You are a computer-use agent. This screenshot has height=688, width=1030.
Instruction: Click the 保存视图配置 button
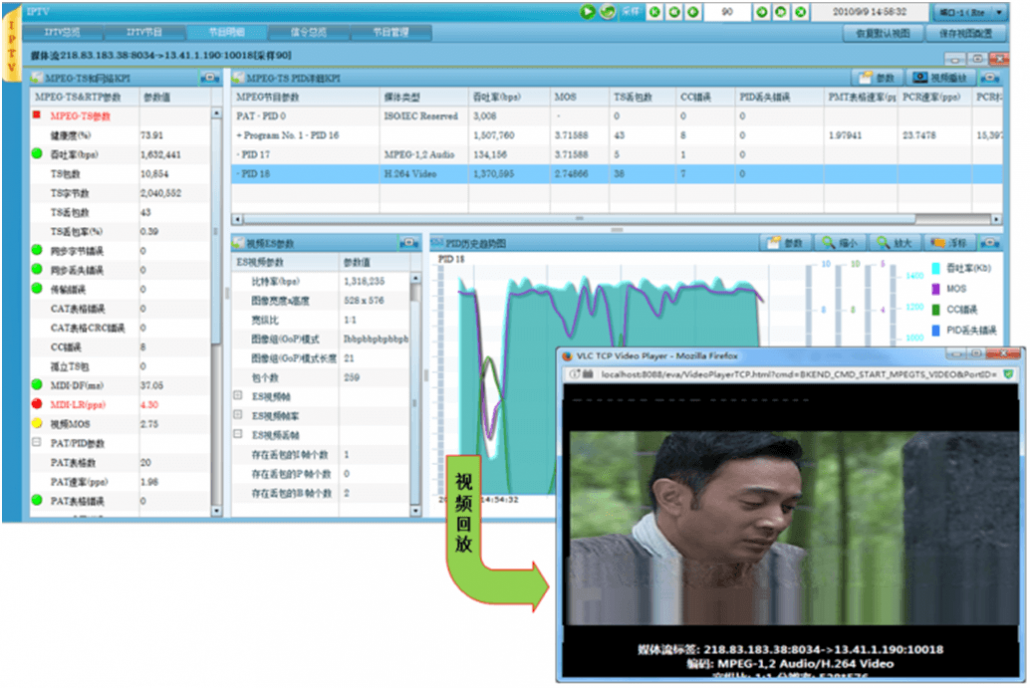click(966, 34)
